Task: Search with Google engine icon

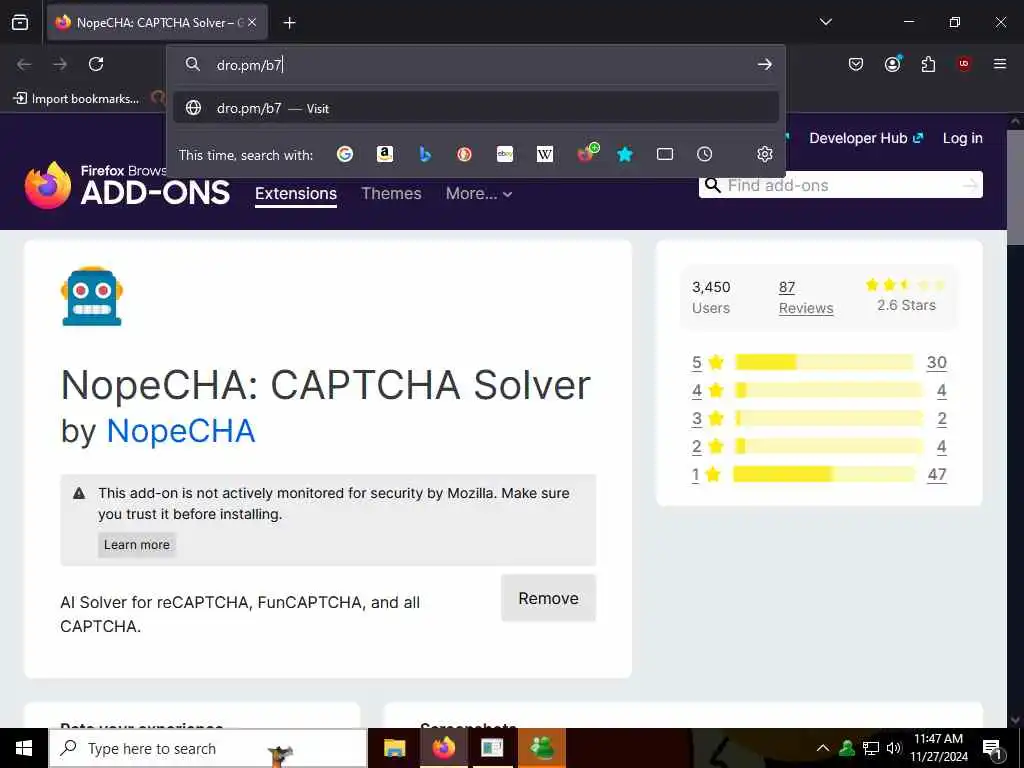Action: [345, 154]
